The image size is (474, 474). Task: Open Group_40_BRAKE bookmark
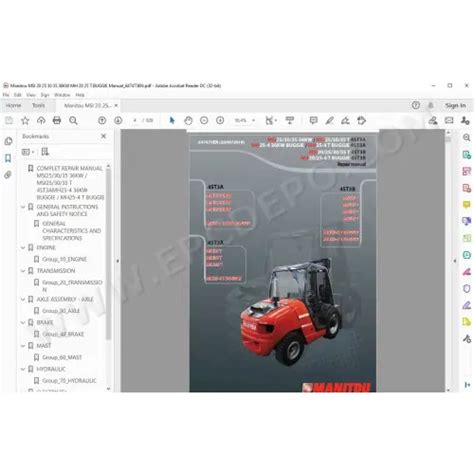click(x=63, y=334)
